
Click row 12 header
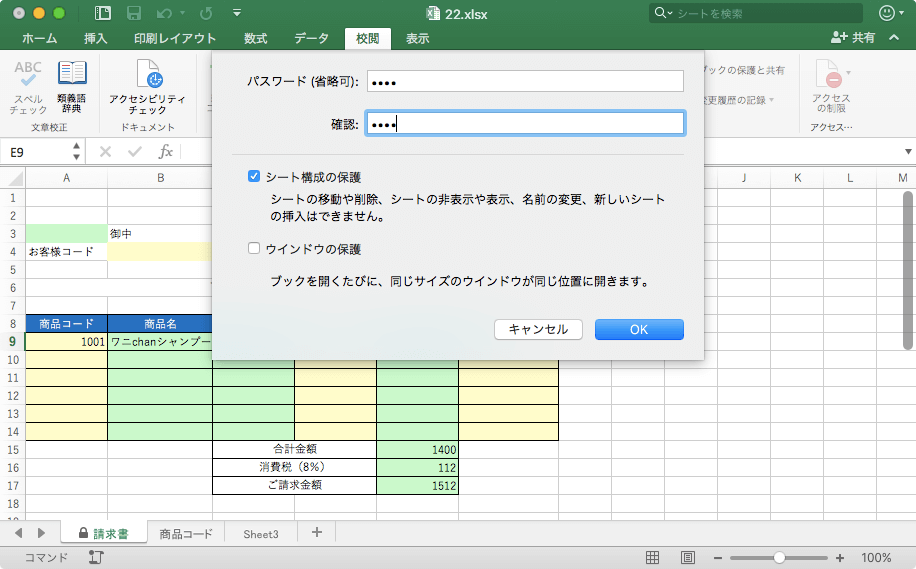tap(13, 395)
